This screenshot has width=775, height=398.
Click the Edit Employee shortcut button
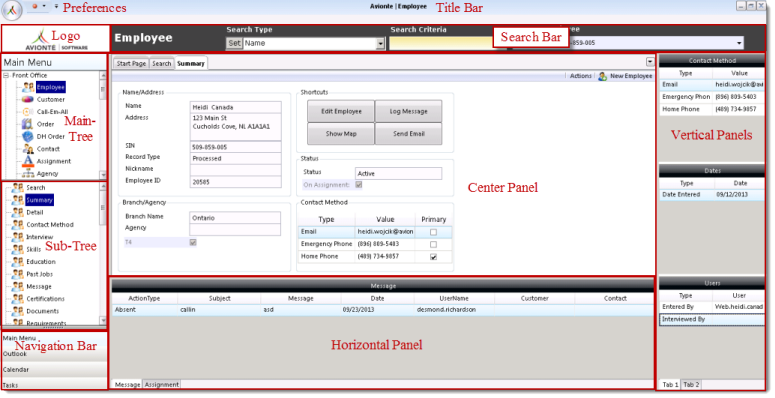point(341,111)
